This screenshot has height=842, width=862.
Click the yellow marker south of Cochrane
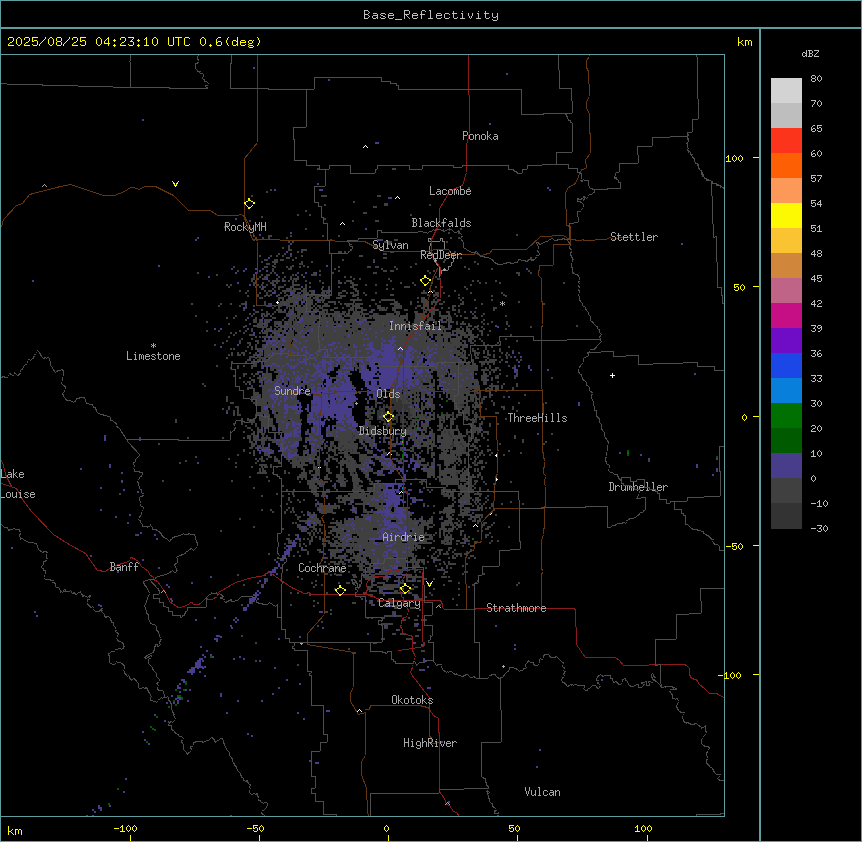[x=340, y=590]
